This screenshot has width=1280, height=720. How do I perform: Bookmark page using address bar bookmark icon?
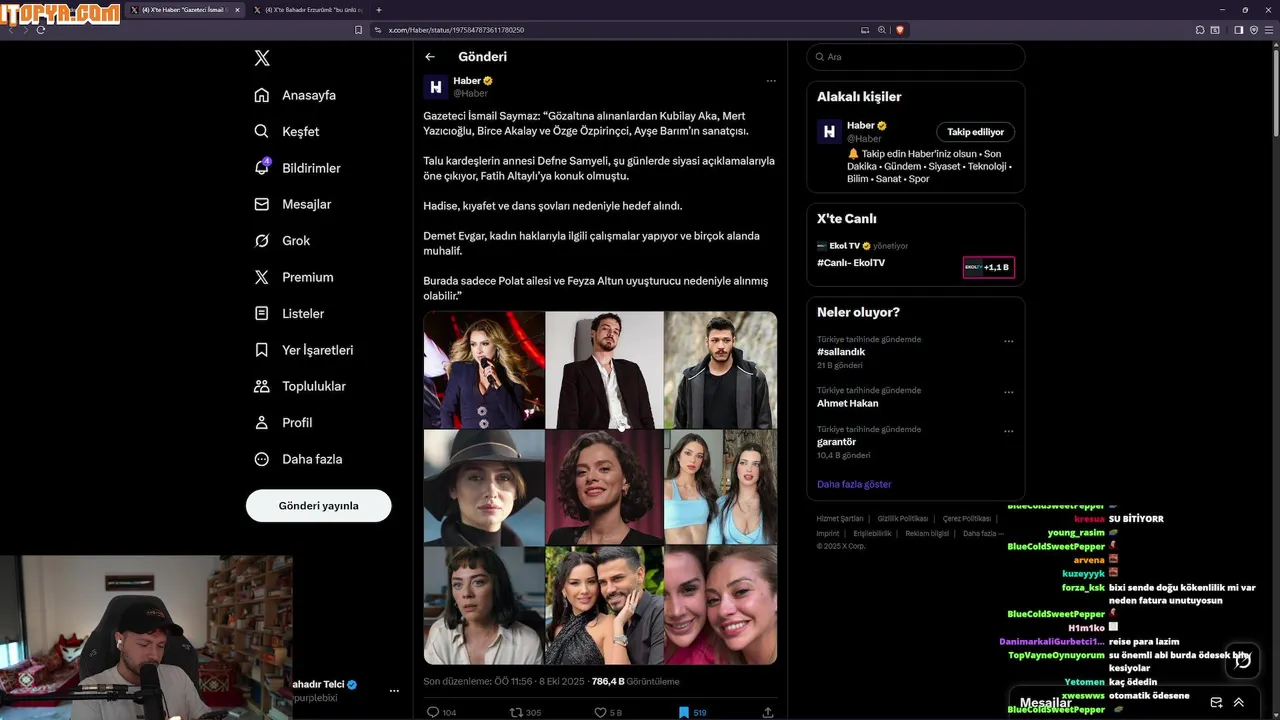click(x=359, y=30)
